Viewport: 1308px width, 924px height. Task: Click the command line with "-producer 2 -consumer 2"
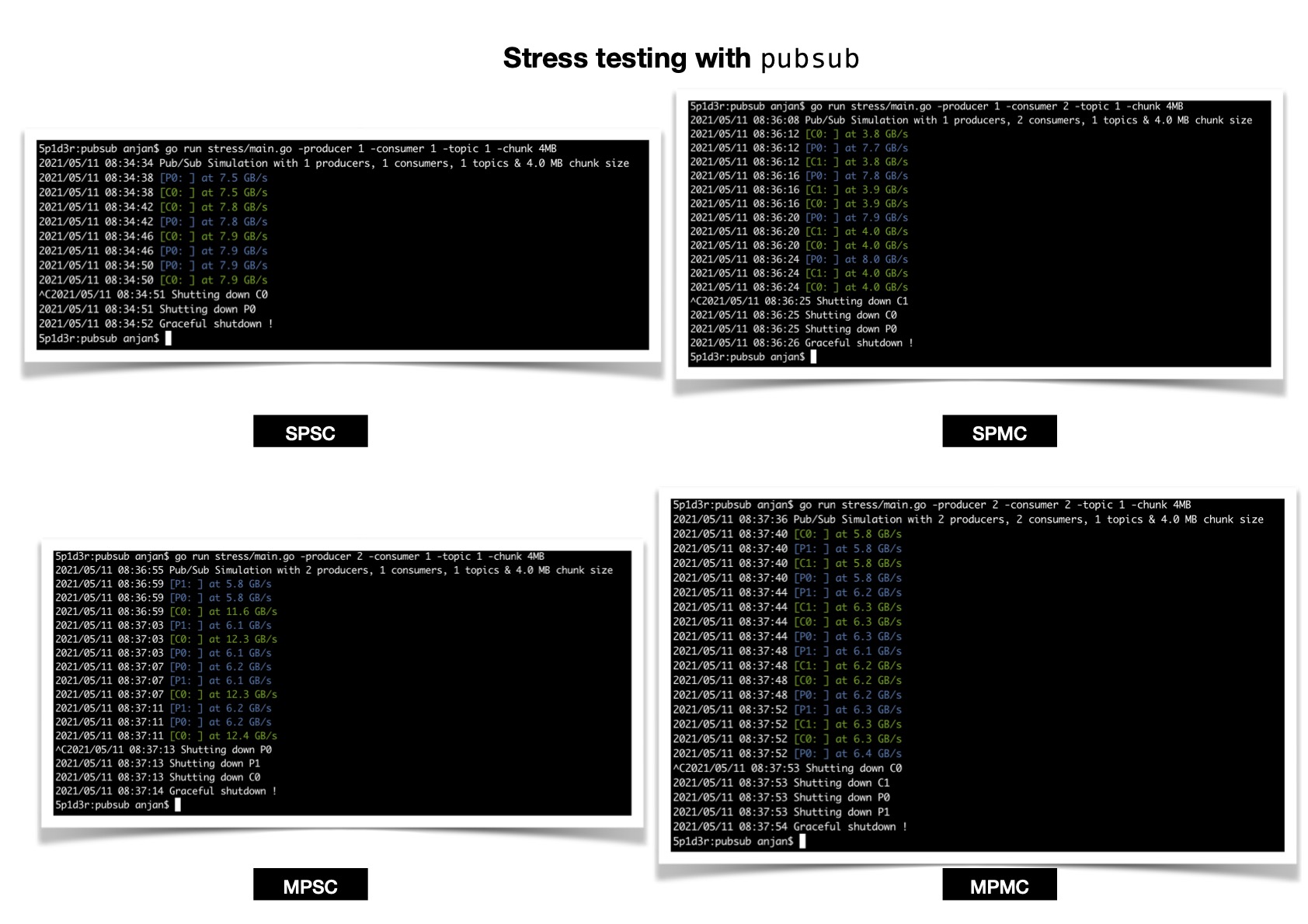tap(932, 505)
